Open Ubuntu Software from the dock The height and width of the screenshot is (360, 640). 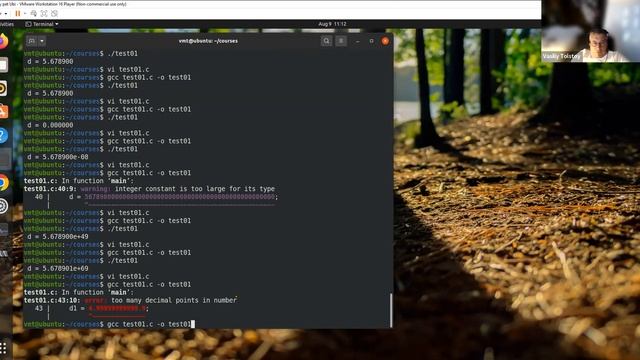pos(3,111)
